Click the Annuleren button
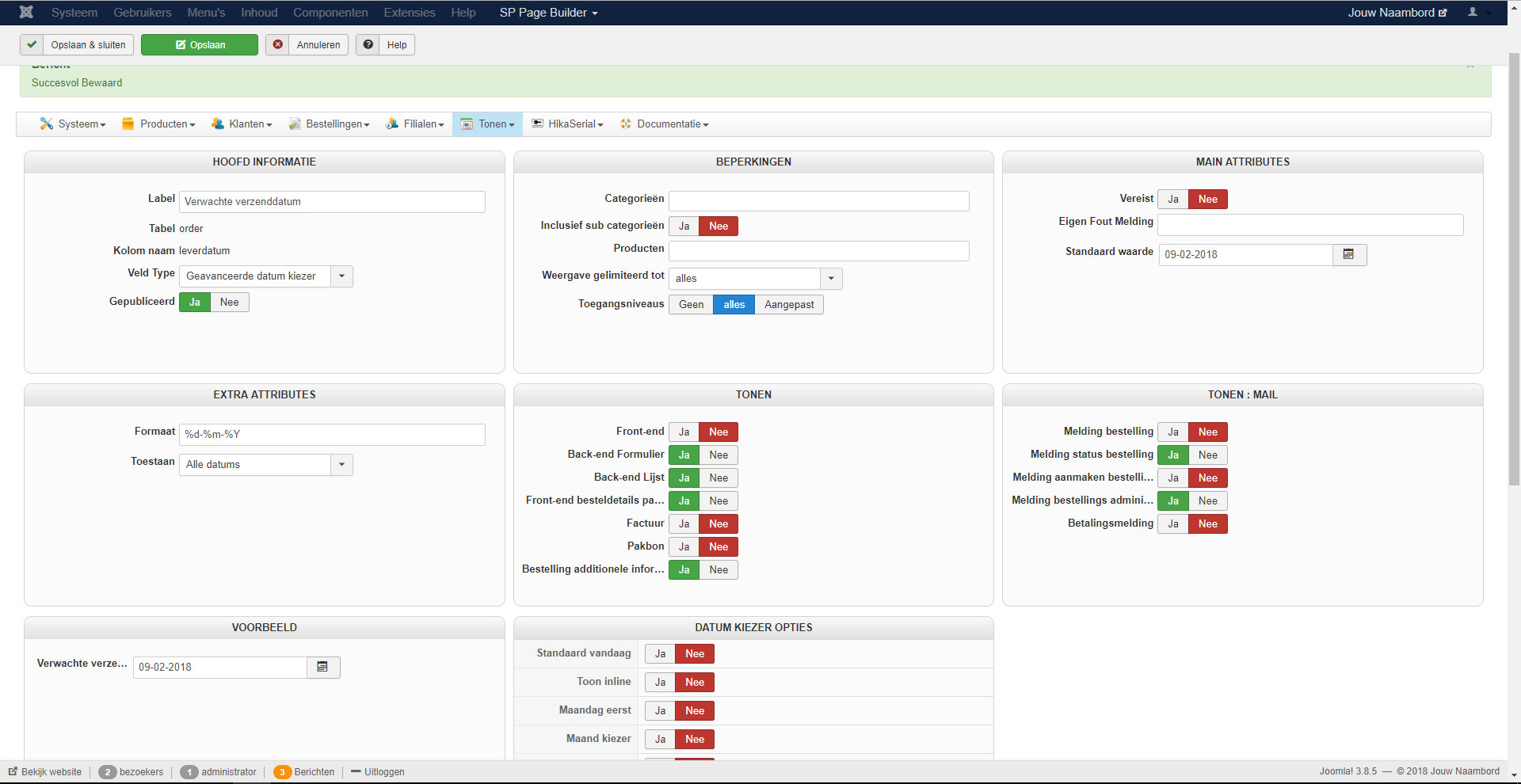 307,45
